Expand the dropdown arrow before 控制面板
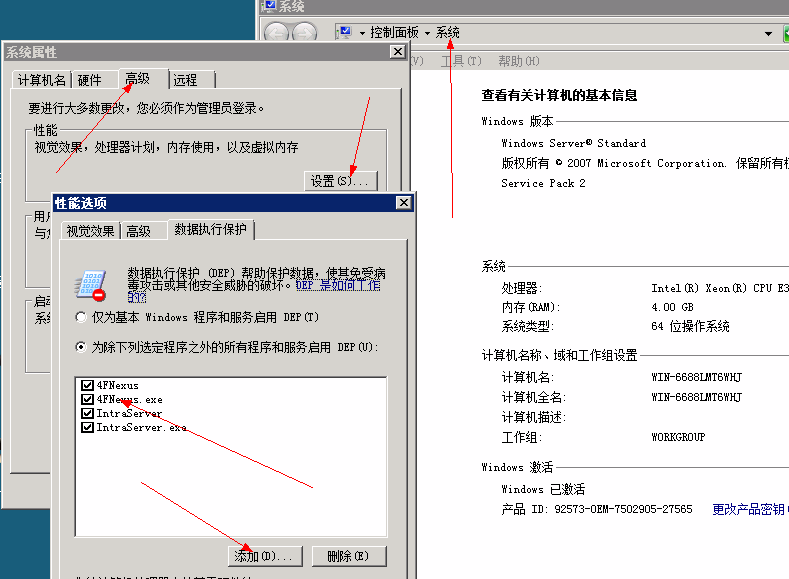The height and width of the screenshot is (579, 789). pyautogui.click(x=362, y=33)
